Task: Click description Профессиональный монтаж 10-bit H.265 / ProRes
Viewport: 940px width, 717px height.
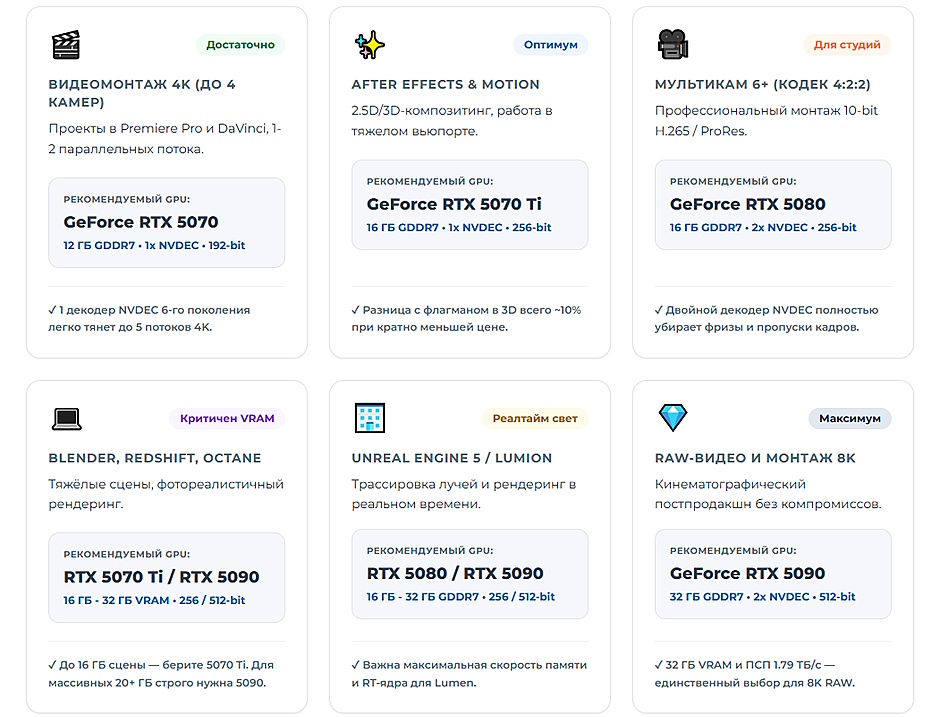Action: (x=766, y=120)
